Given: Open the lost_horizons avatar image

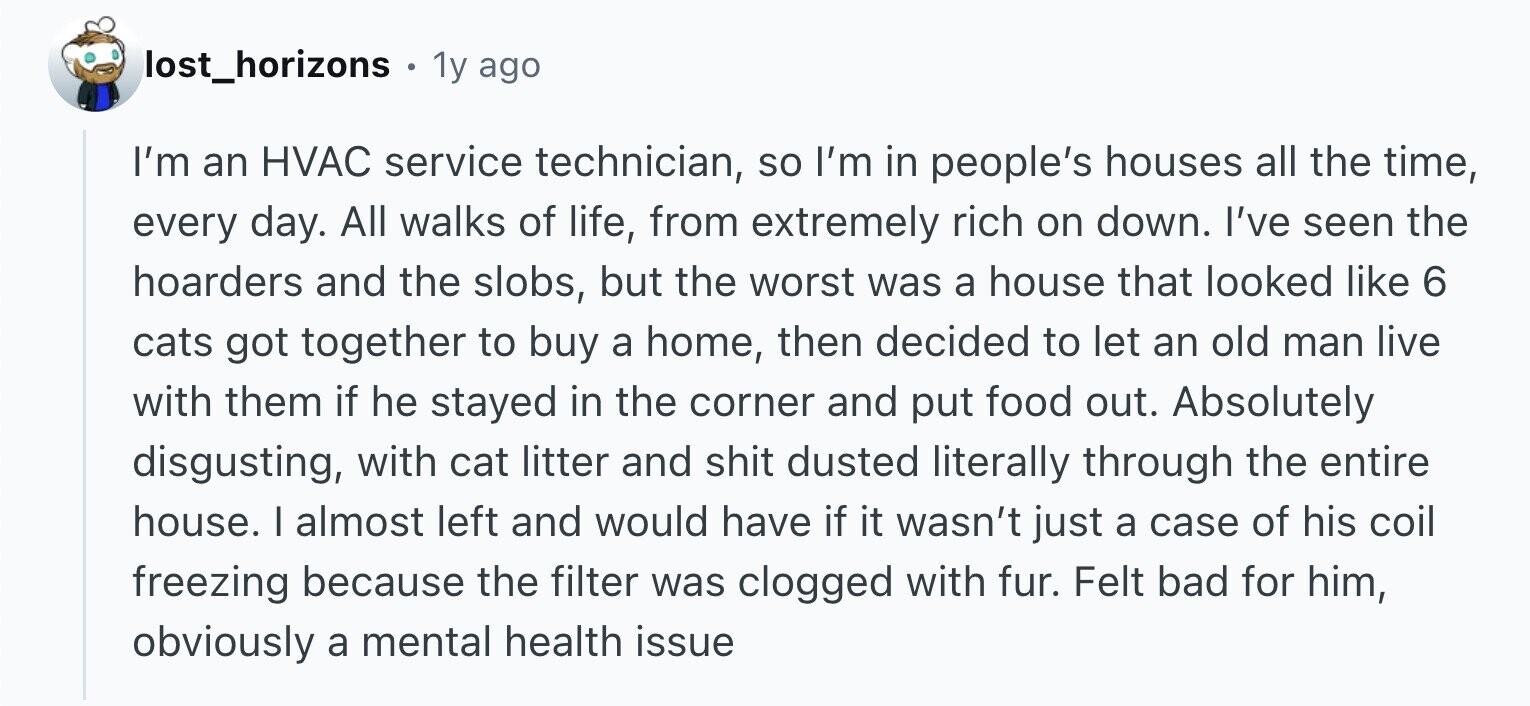Looking at the screenshot, I should [x=96, y=64].
